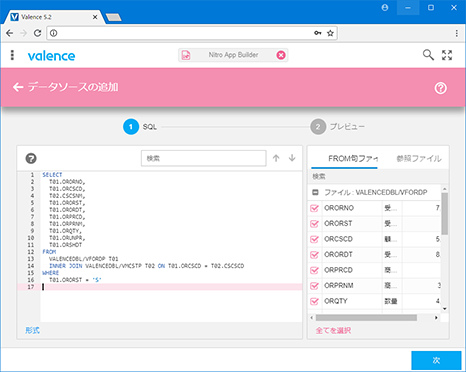The width and height of the screenshot is (466, 372).
Task: Switch to the FROM句ファイル tab
Action: 344,159
